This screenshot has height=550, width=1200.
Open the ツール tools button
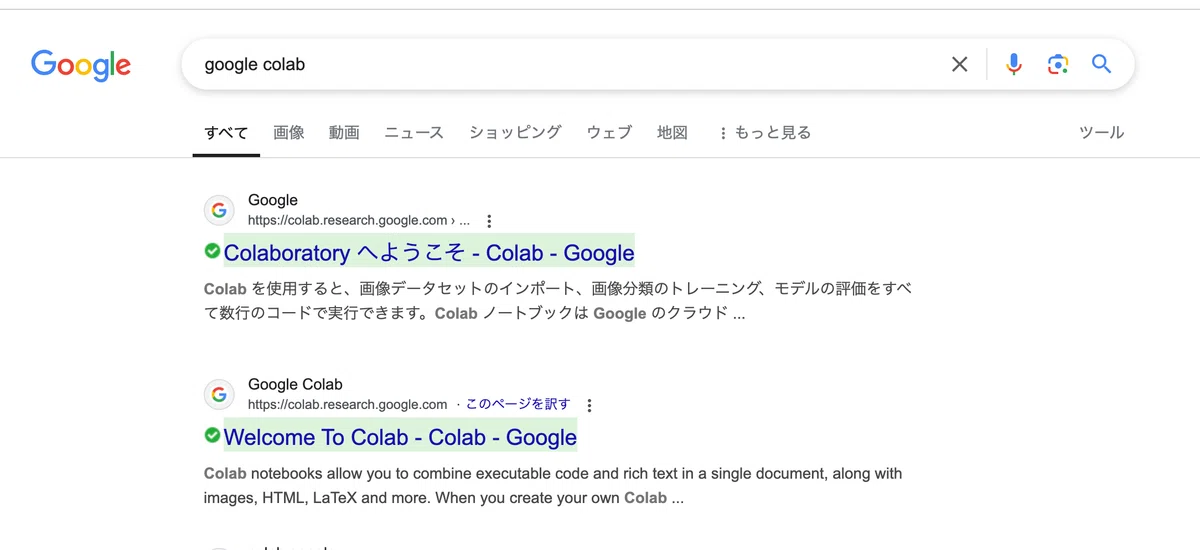(1101, 132)
